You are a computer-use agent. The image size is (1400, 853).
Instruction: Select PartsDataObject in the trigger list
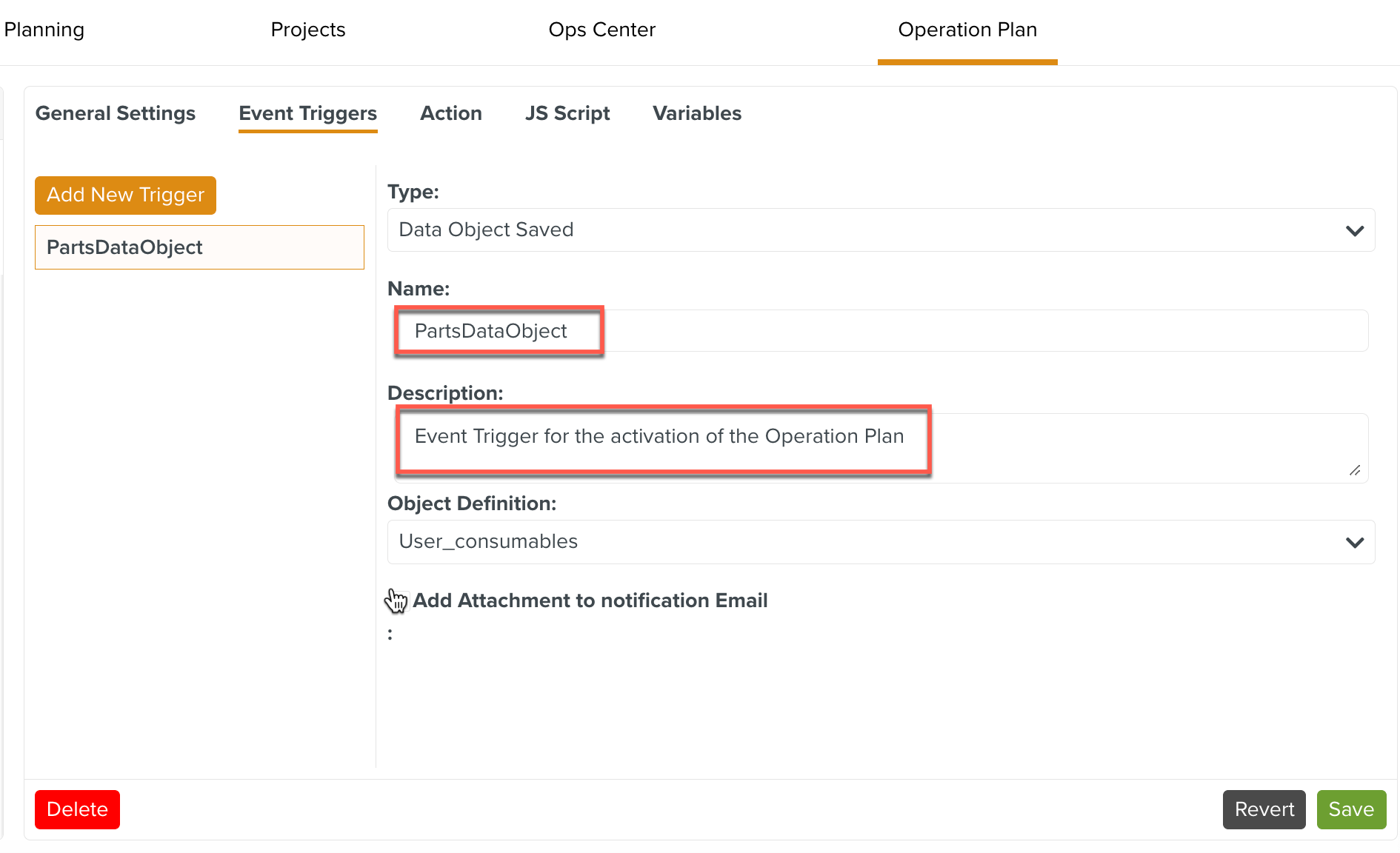[199, 247]
